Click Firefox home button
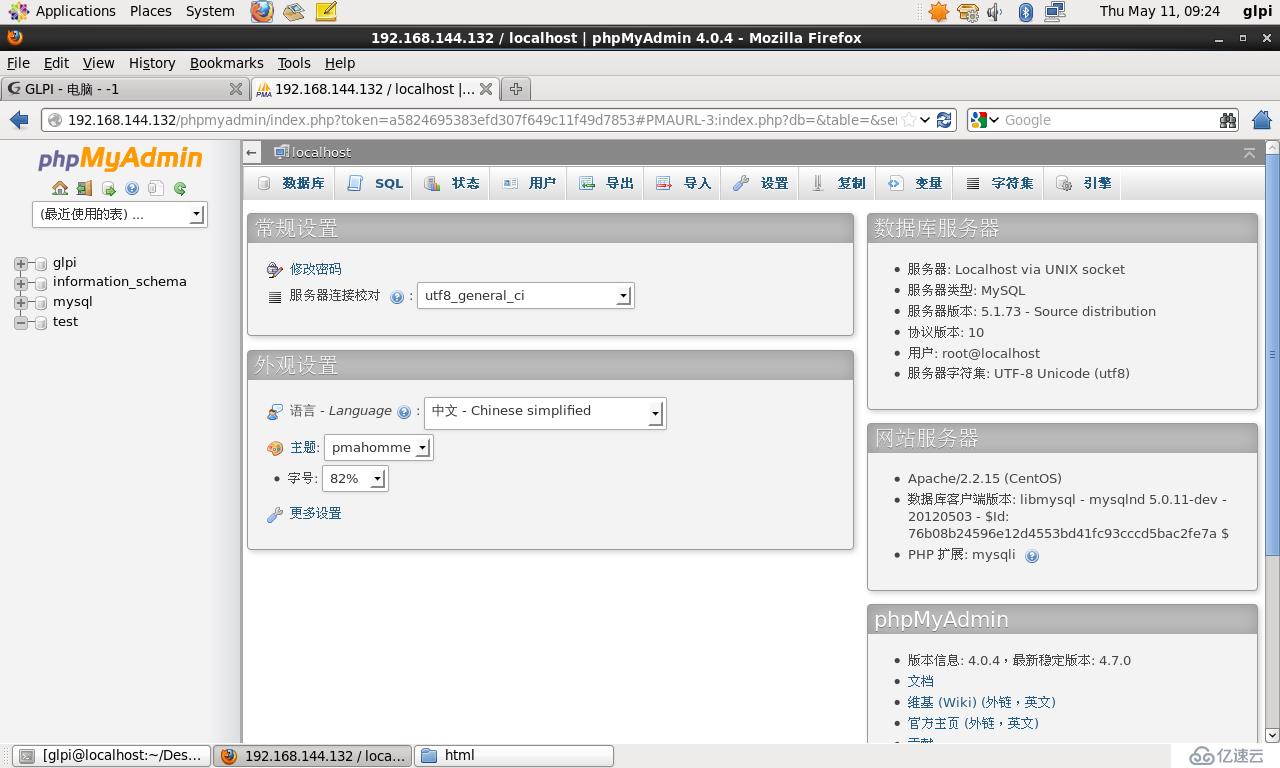The height and width of the screenshot is (768, 1280). pyautogui.click(x=1262, y=120)
